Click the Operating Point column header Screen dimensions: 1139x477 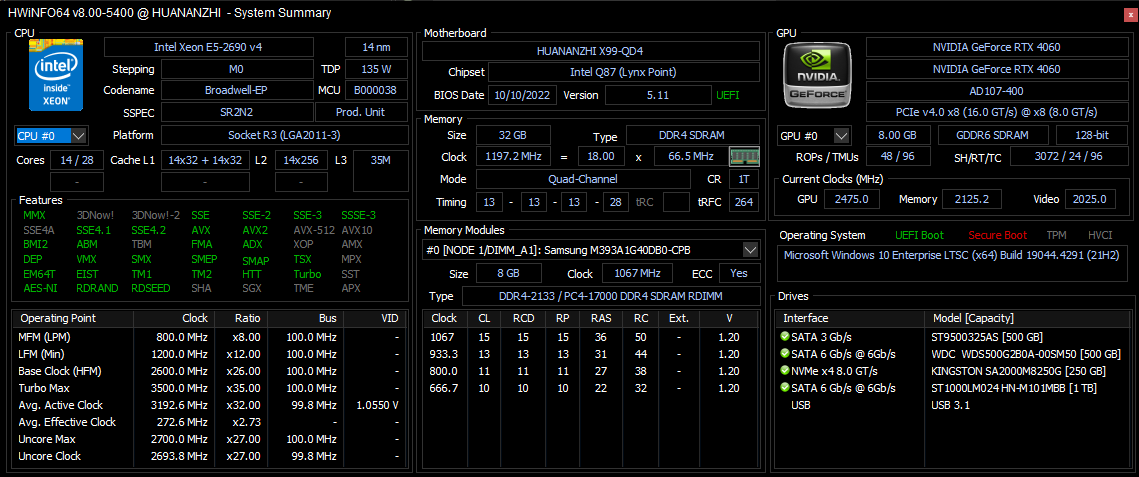coord(58,318)
